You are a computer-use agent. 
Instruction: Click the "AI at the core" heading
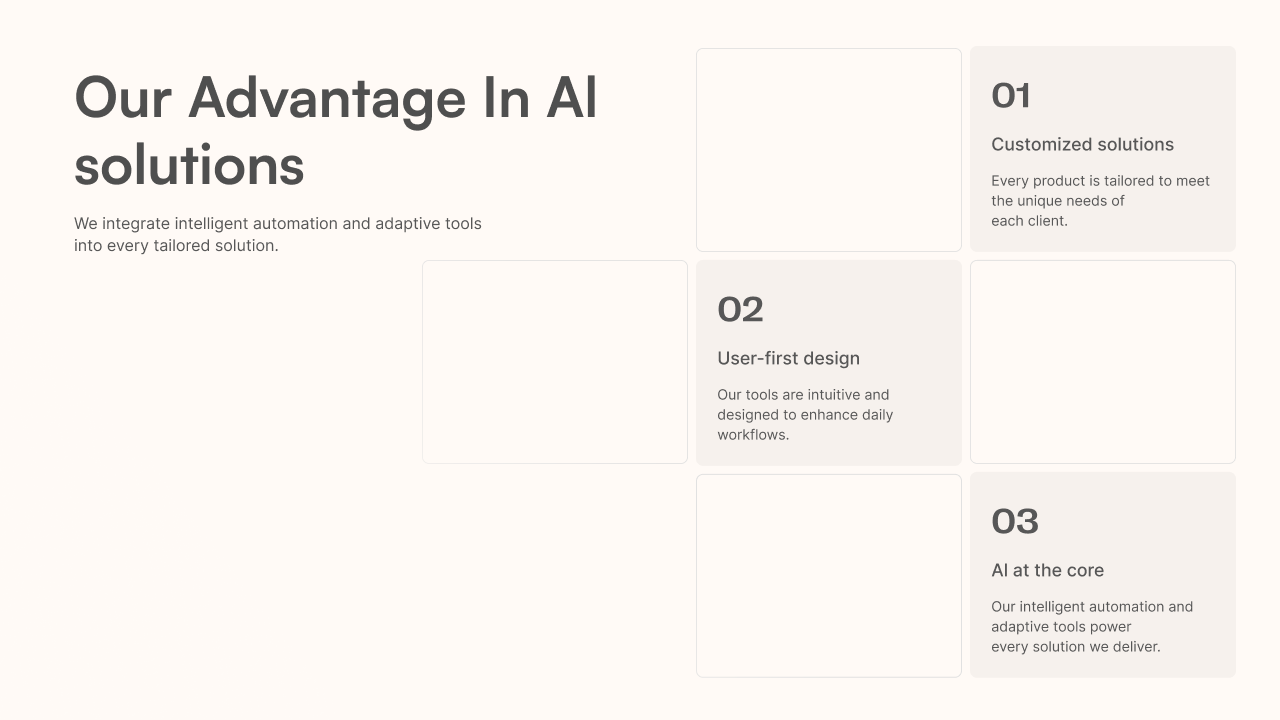coord(1047,571)
